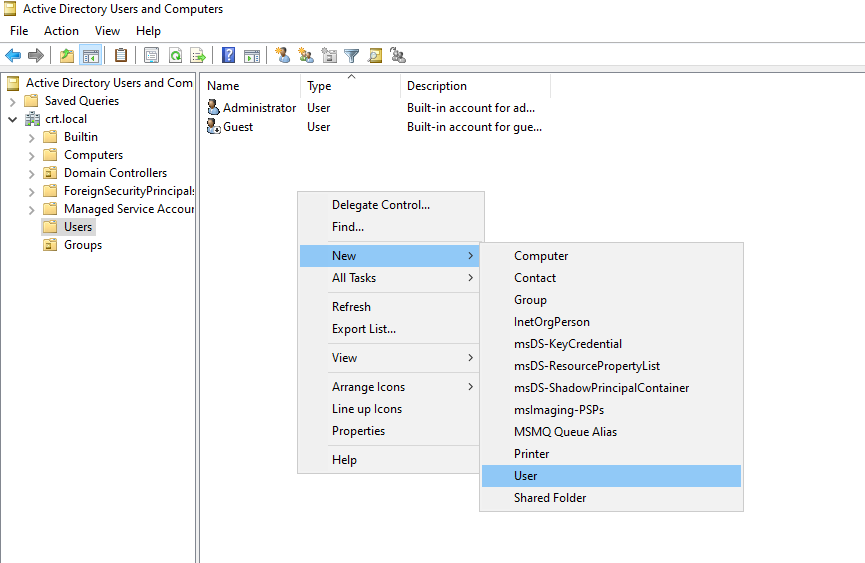Click the Domain Controllers folder icon
Screen dimensions: 865x563
pyautogui.click(x=50, y=173)
